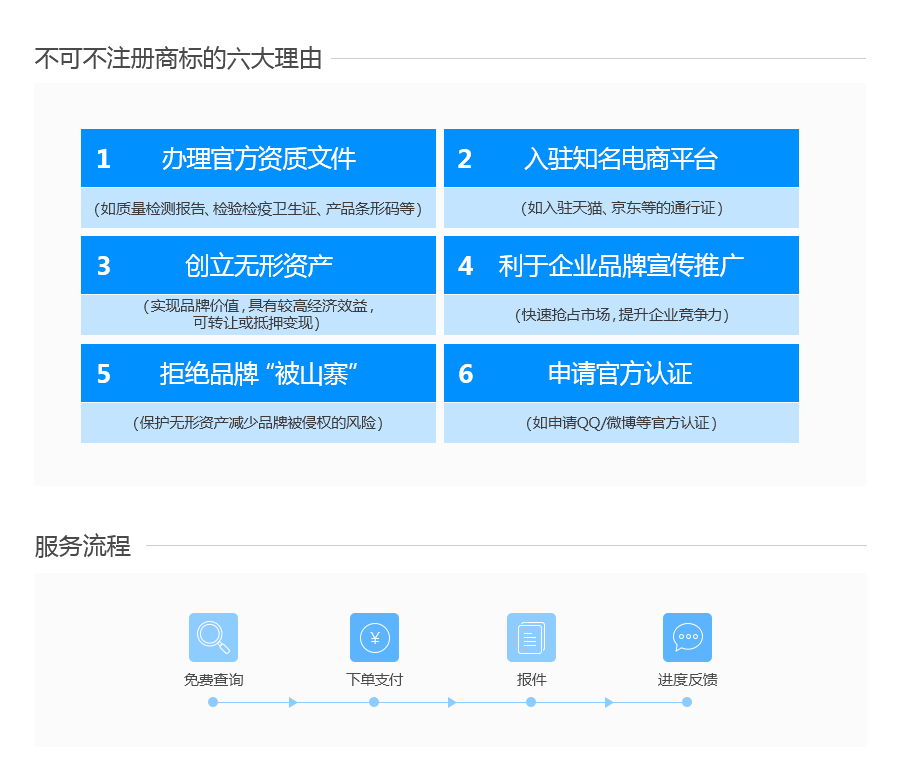Click the yen icon for 下单支付
898x771 pixels.
tap(374, 637)
